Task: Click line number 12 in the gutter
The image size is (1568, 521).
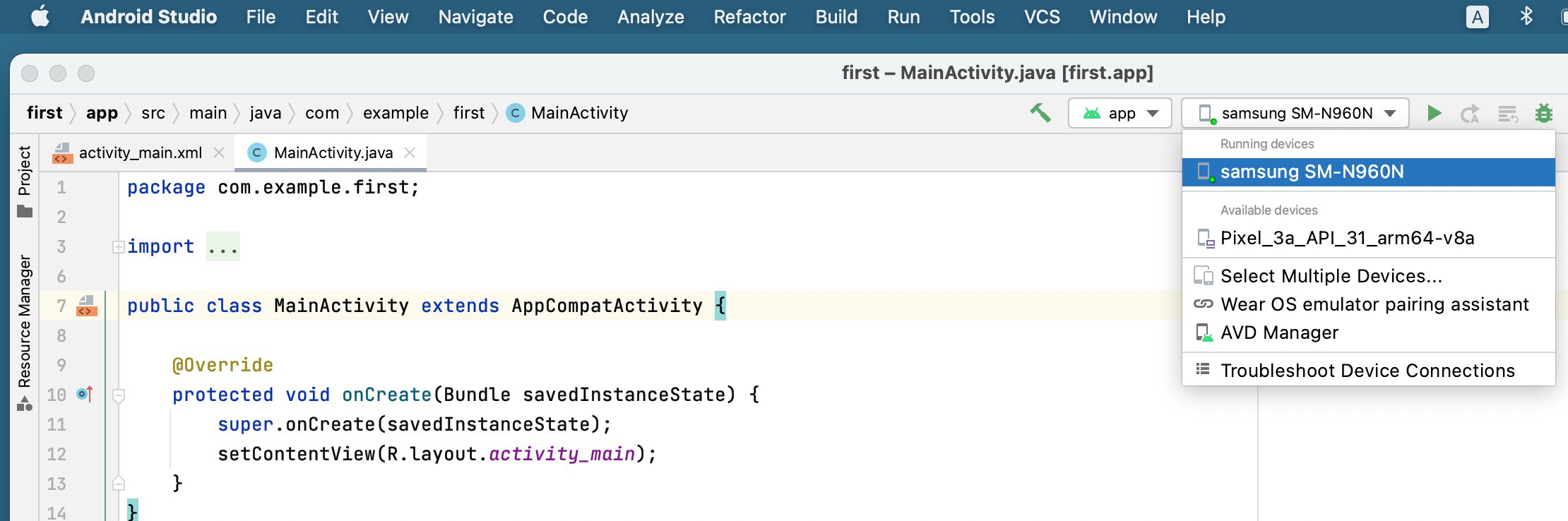Action: [57, 454]
